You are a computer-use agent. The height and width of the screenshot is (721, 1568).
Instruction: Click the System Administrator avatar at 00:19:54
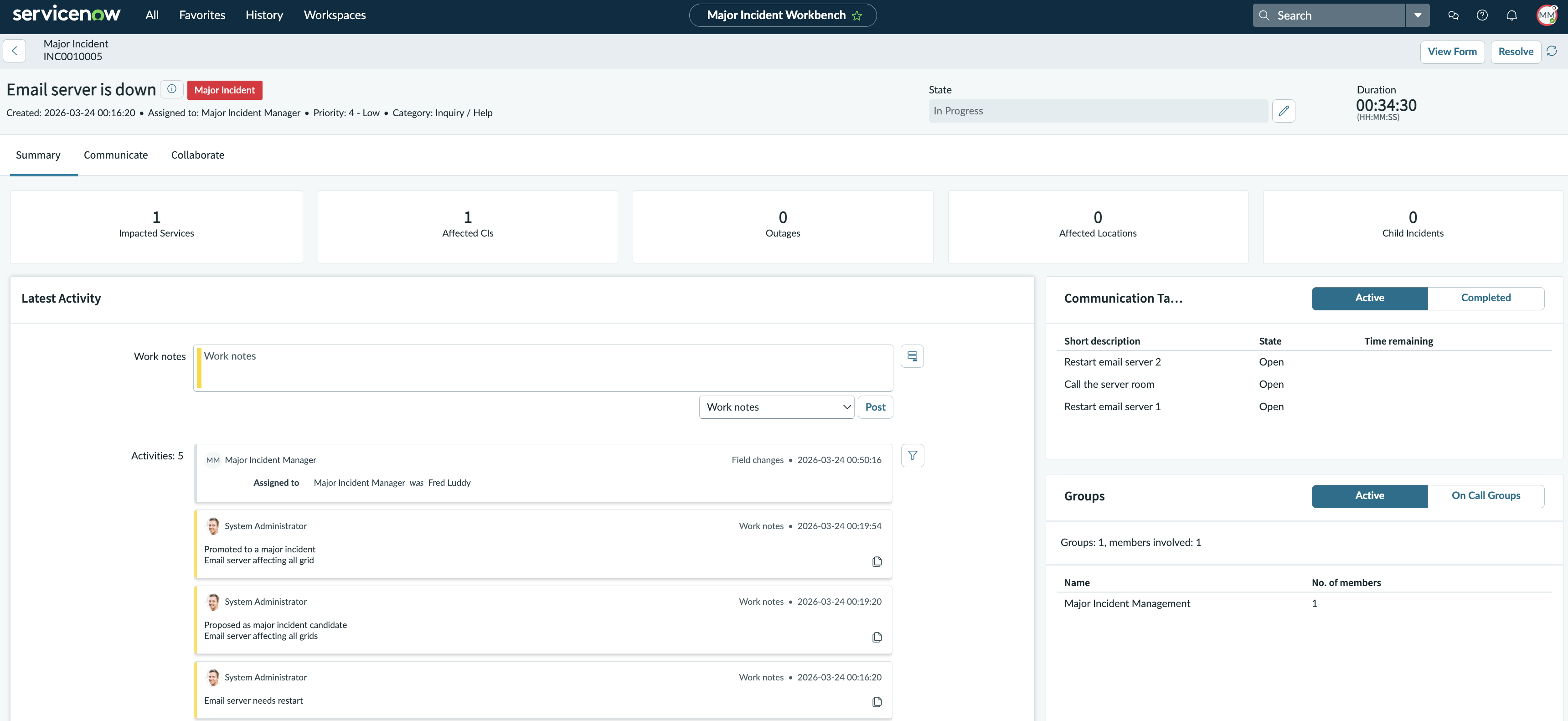212,526
